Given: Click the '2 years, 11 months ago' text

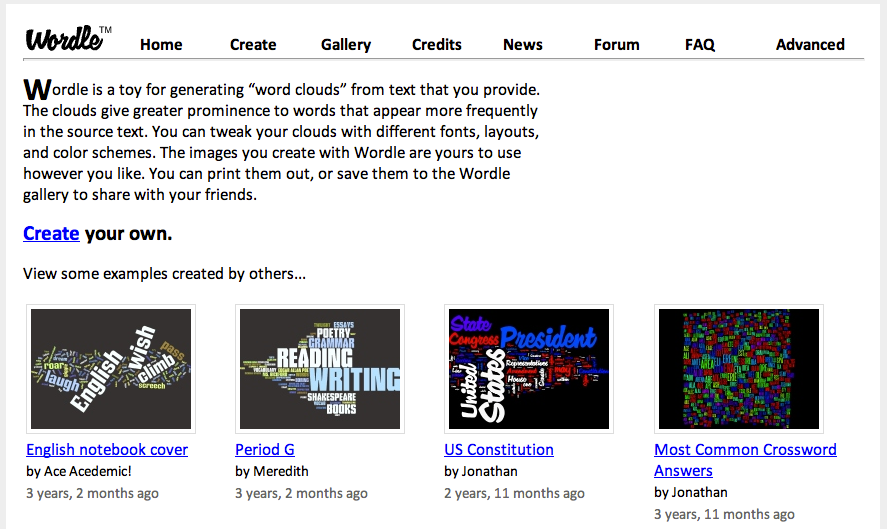Looking at the screenshot, I should point(514,493).
